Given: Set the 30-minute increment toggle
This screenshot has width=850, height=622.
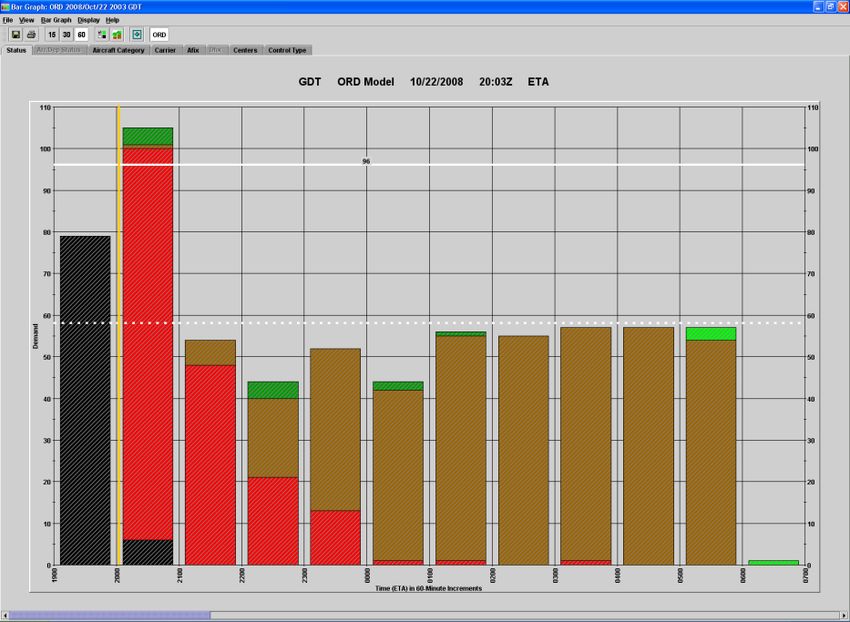Looking at the screenshot, I should [67, 34].
